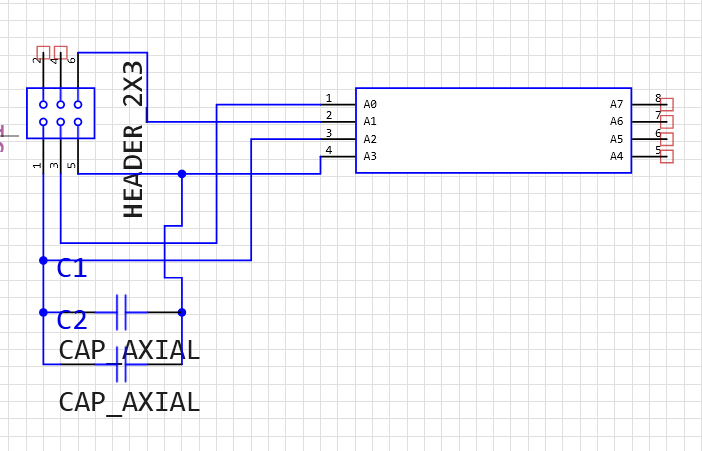This screenshot has width=702, height=451.
Task: Click the capacitor plates symbol above bottommost CAP_AXIAL
Action: tap(121, 364)
